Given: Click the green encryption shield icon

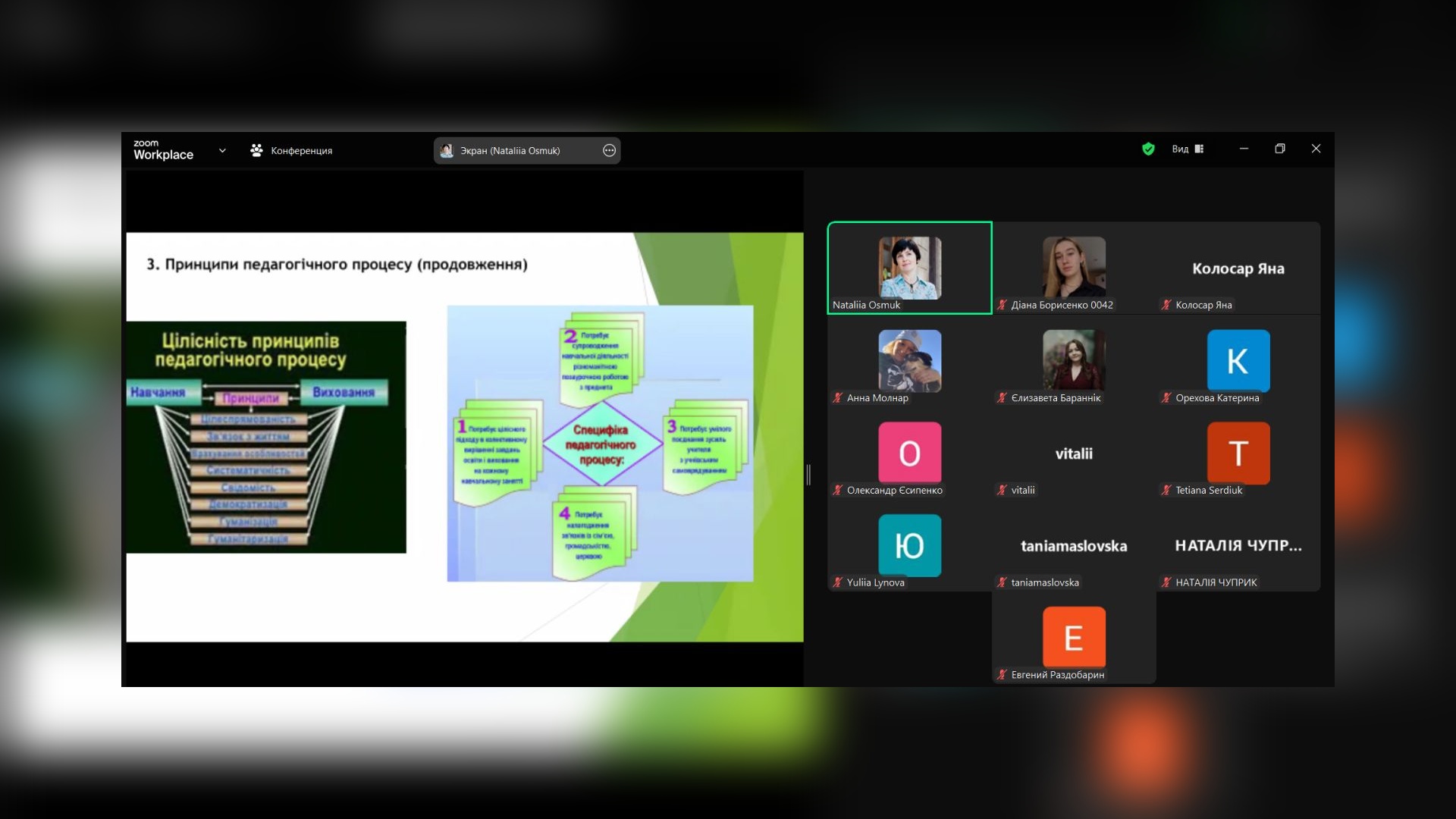Looking at the screenshot, I should click(x=1148, y=149).
